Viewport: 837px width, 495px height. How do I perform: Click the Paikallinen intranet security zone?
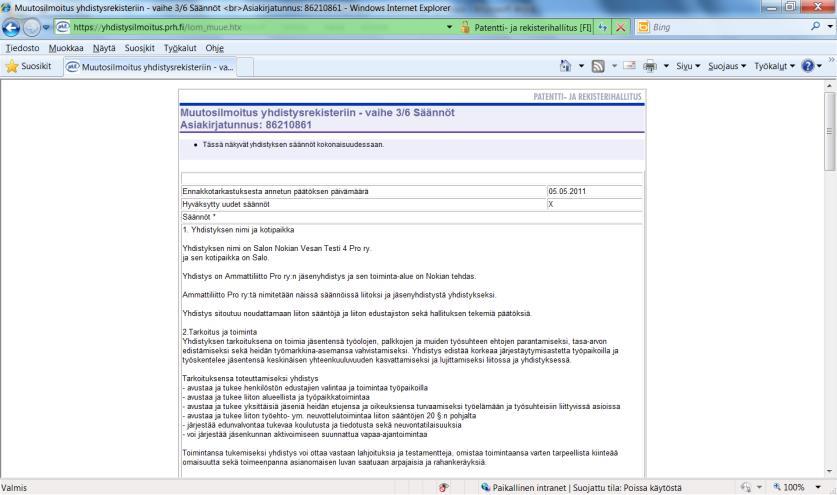[581, 488]
